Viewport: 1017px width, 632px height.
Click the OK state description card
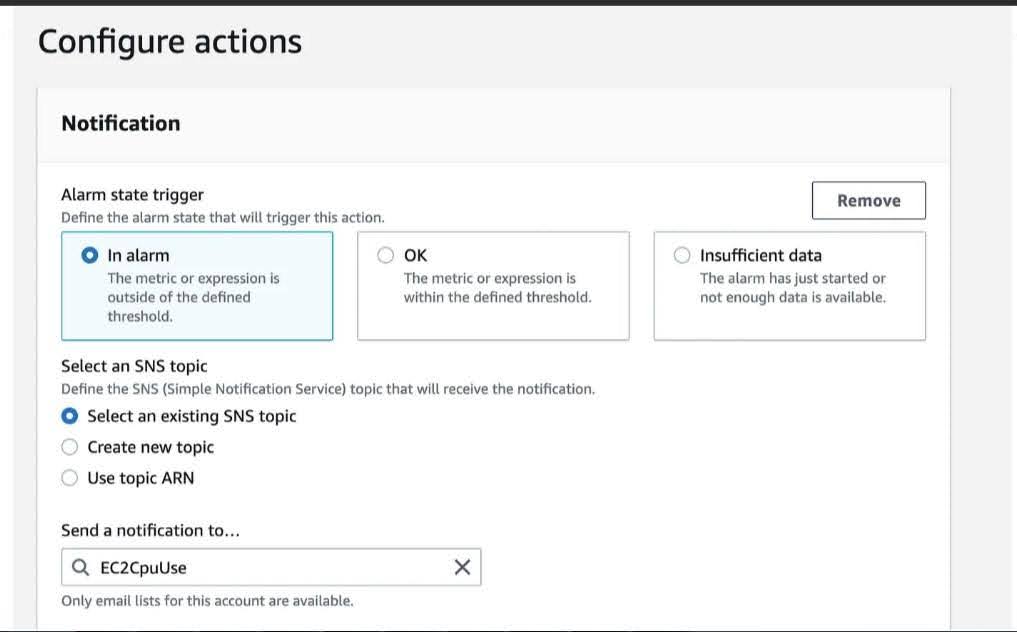pyautogui.click(x=492, y=285)
